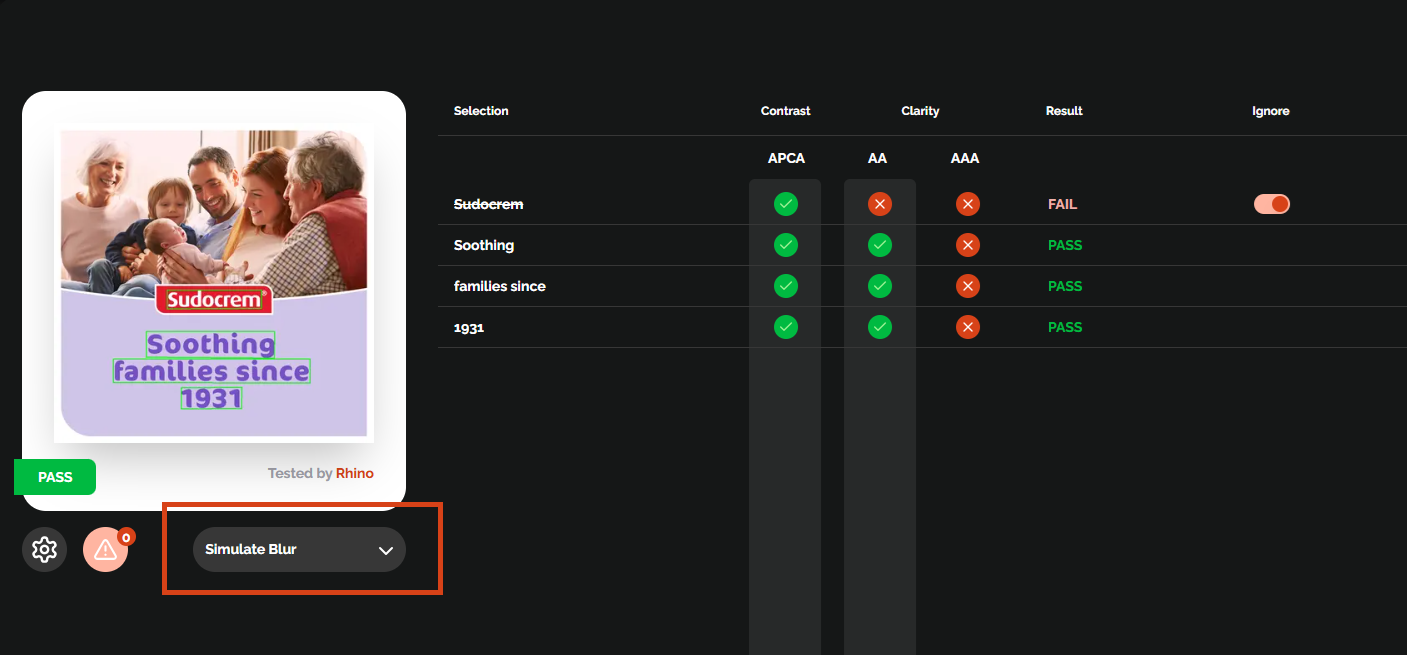Click the Soothing AAA fail icon
Image resolution: width=1407 pixels, height=655 pixels.
(x=967, y=245)
